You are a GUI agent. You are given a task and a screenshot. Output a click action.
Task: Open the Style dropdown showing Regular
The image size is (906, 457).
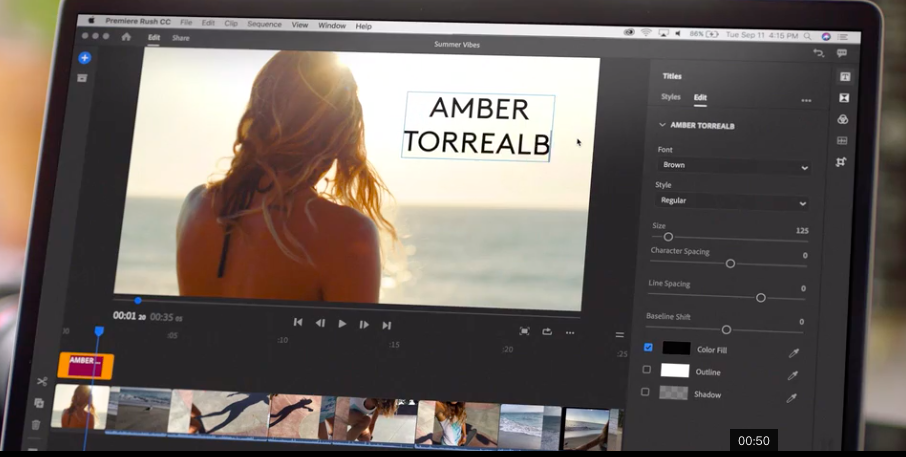click(x=731, y=201)
